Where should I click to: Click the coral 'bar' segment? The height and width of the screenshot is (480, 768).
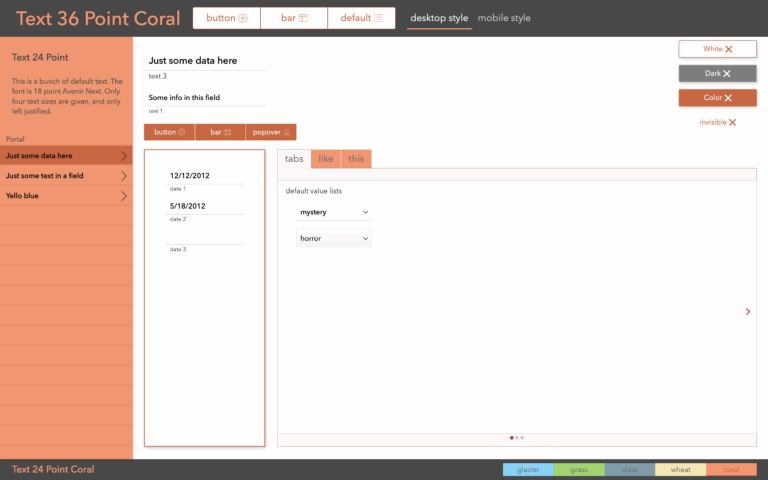220,132
